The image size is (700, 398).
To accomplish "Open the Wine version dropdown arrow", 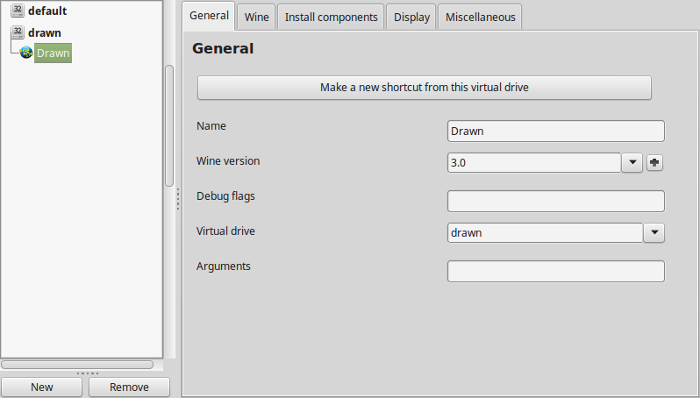I will tap(632, 162).
